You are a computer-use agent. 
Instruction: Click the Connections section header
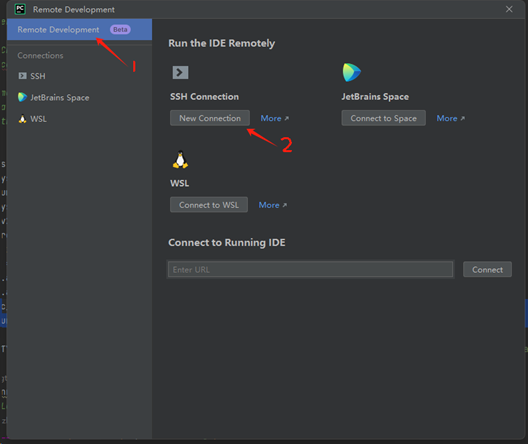coord(40,56)
